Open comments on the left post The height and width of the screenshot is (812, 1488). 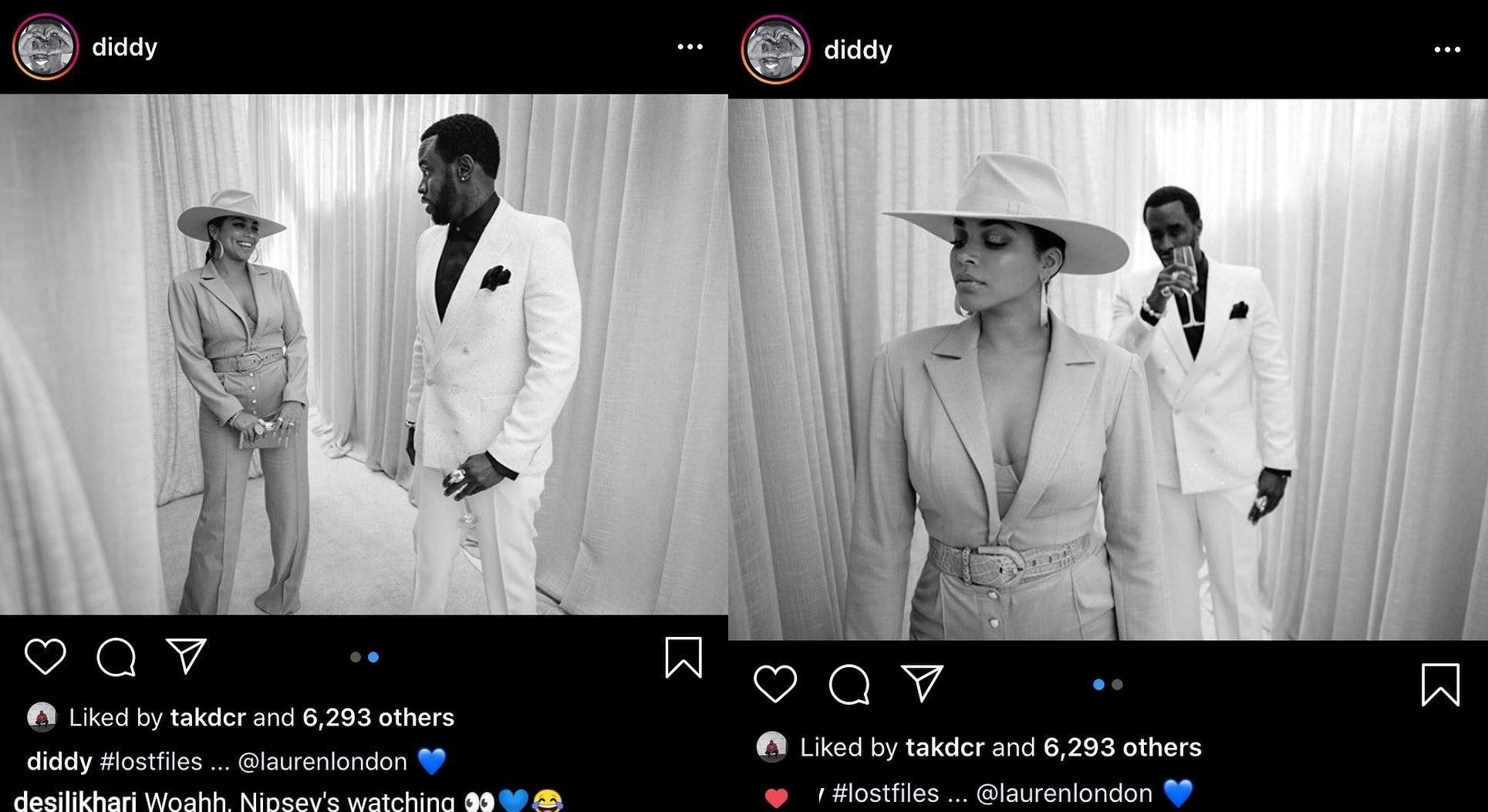click(116, 657)
